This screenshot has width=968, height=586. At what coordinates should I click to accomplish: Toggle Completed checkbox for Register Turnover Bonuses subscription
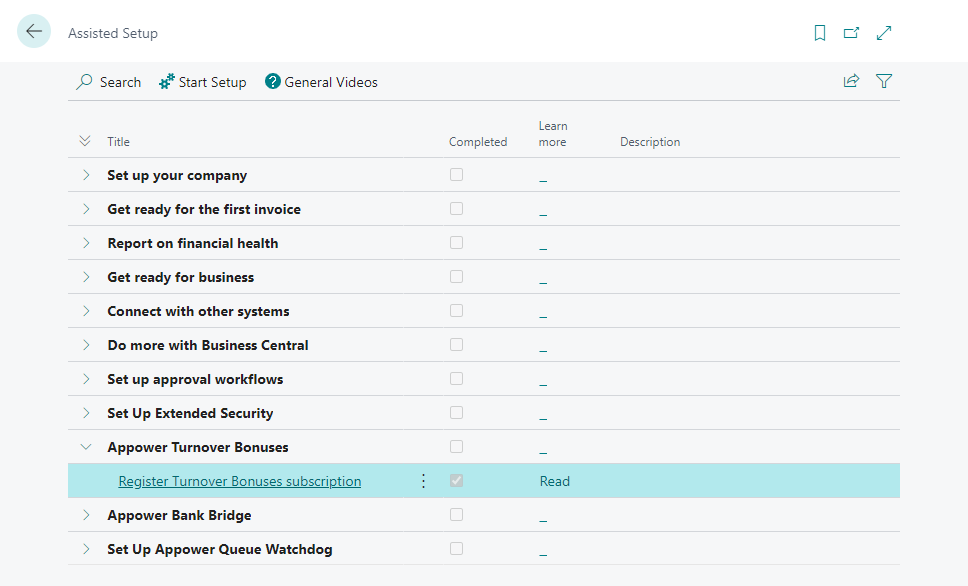[x=456, y=481]
